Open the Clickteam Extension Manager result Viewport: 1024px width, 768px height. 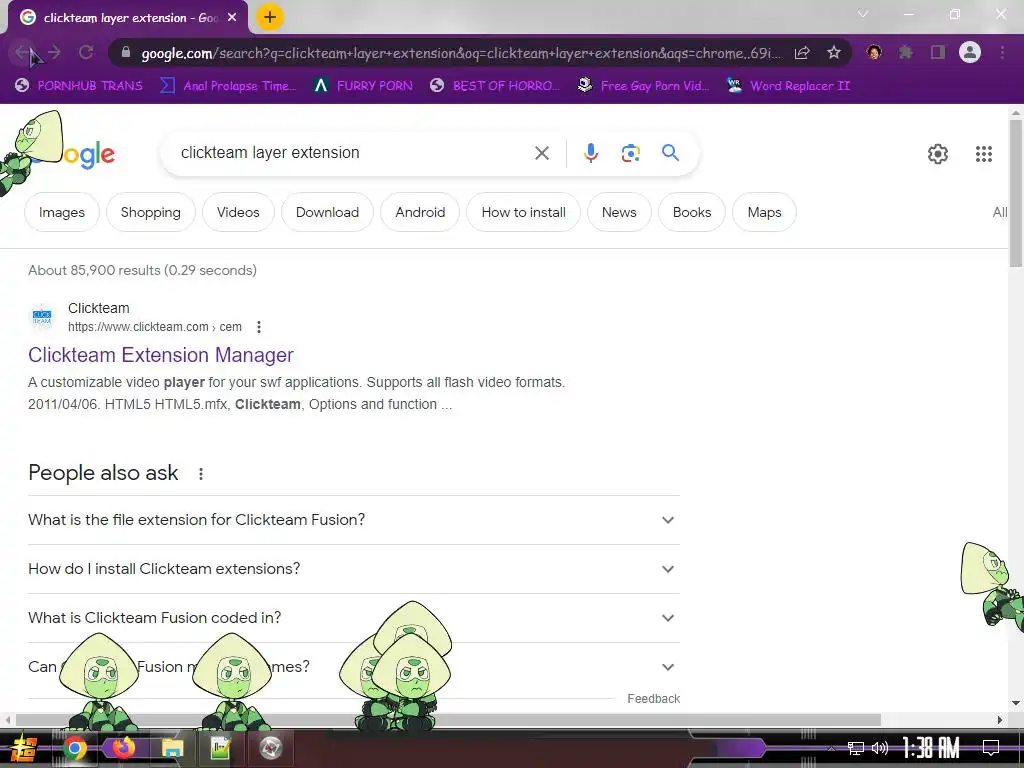point(161,355)
